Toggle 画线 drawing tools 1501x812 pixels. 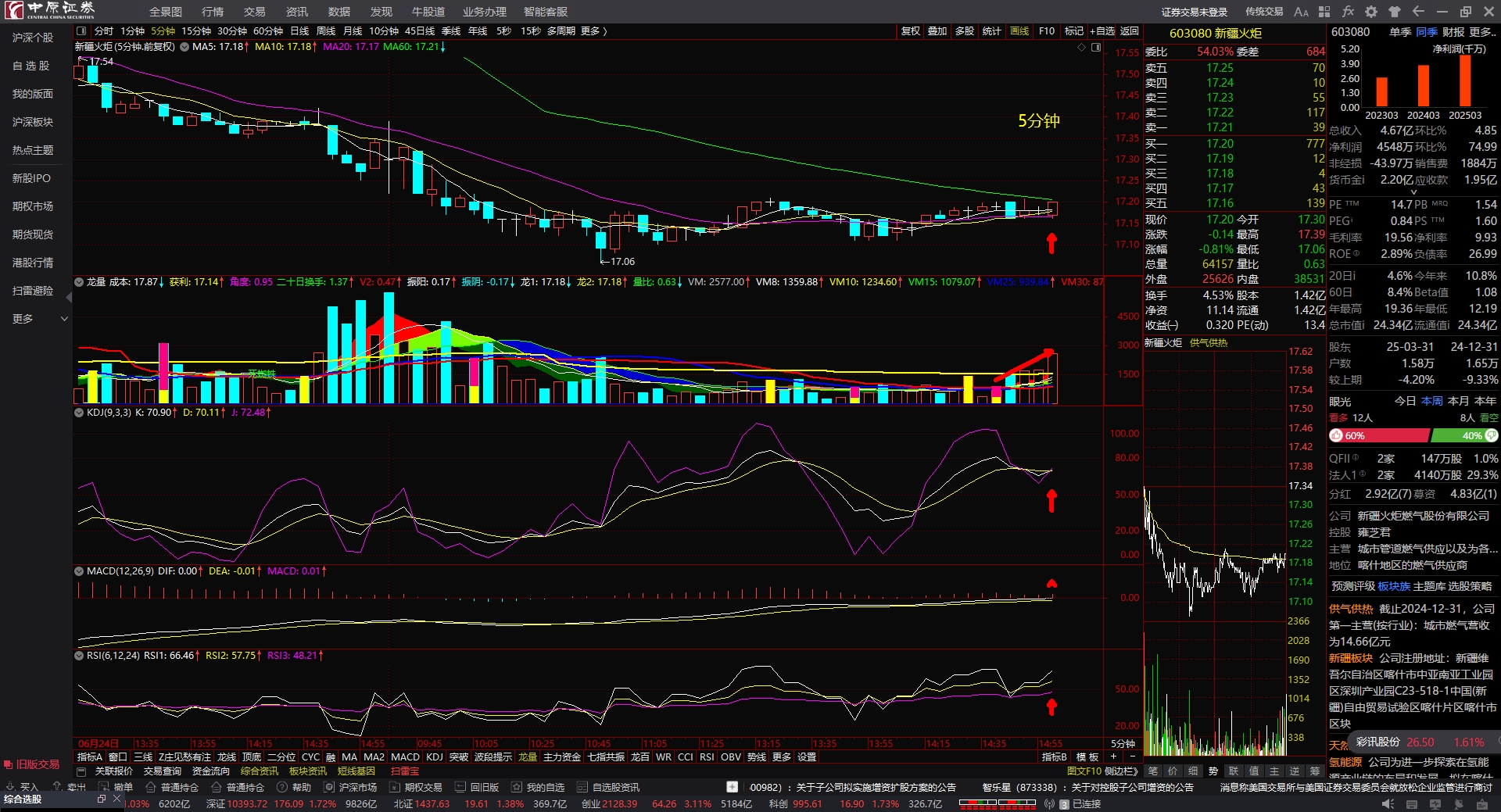click(1019, 31)
